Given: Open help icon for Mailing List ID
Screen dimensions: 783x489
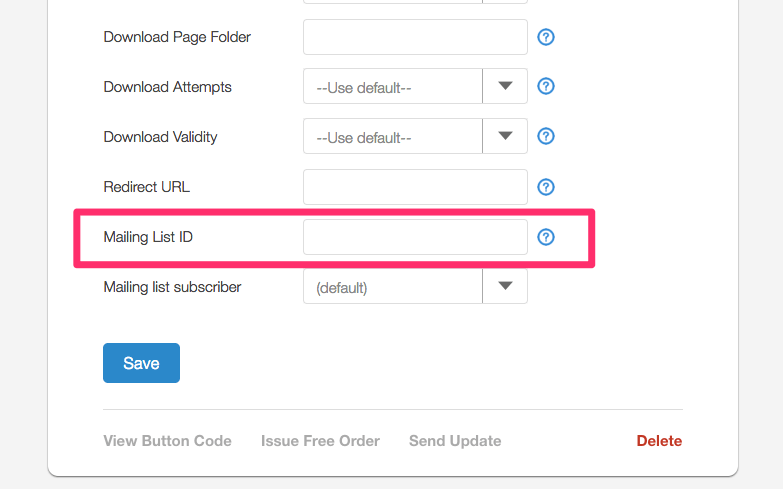Looking at the screenshot, I should (546, 237).
